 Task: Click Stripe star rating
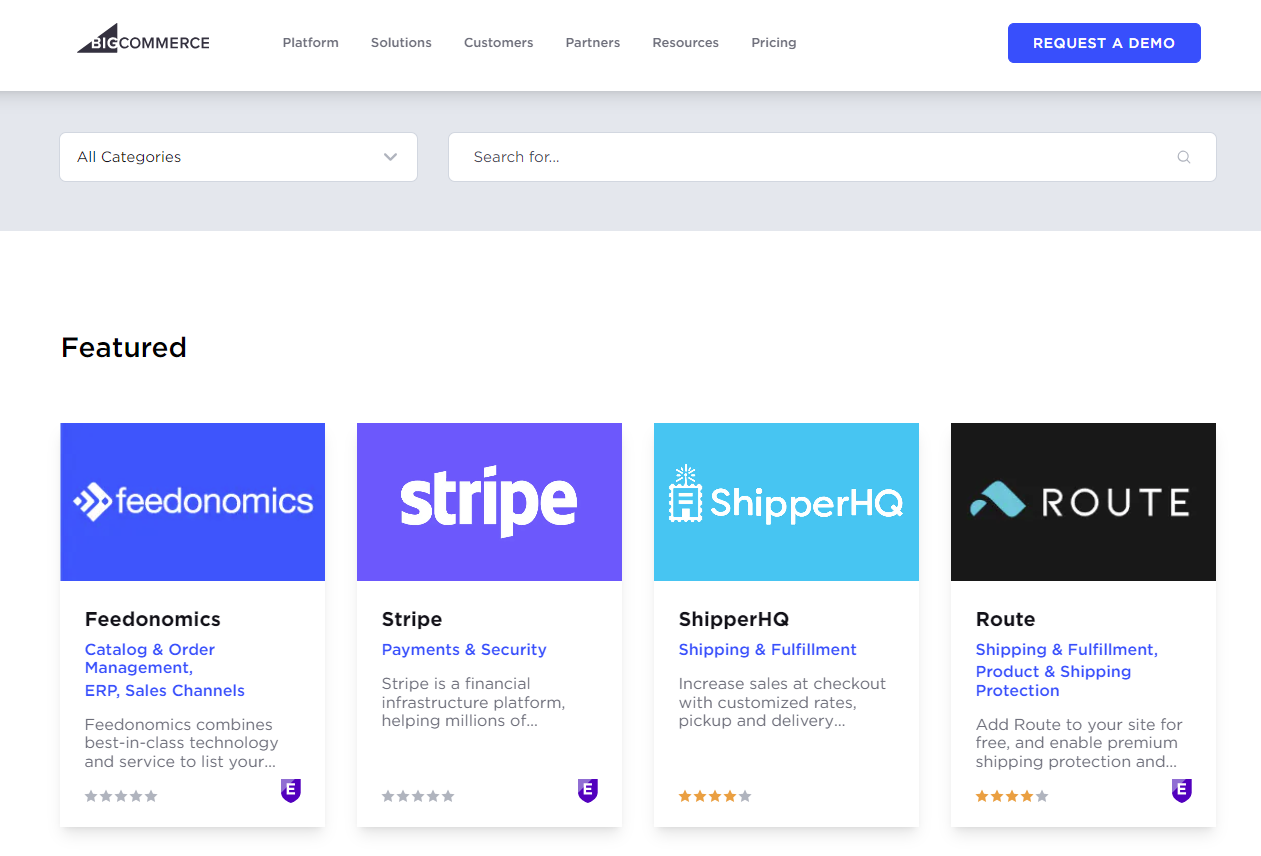tap(418, 796)
